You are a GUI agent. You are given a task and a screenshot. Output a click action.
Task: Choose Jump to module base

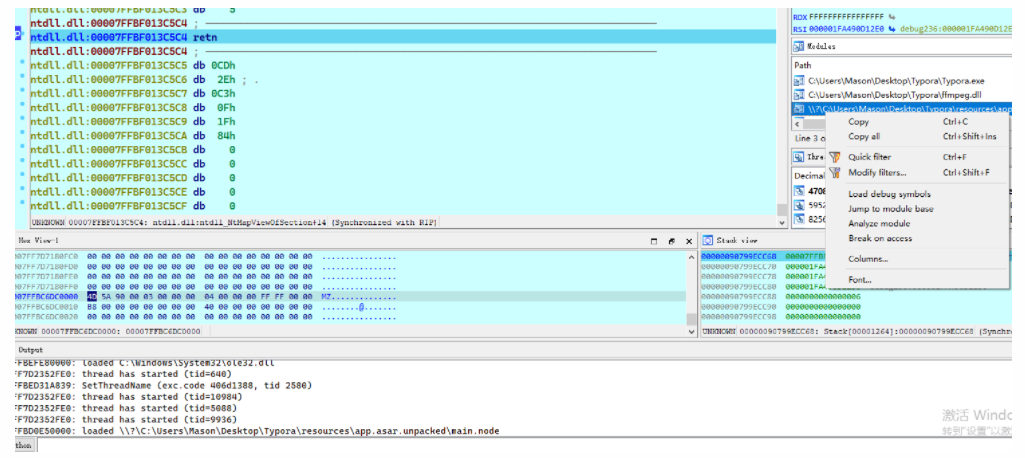[890, 209]
